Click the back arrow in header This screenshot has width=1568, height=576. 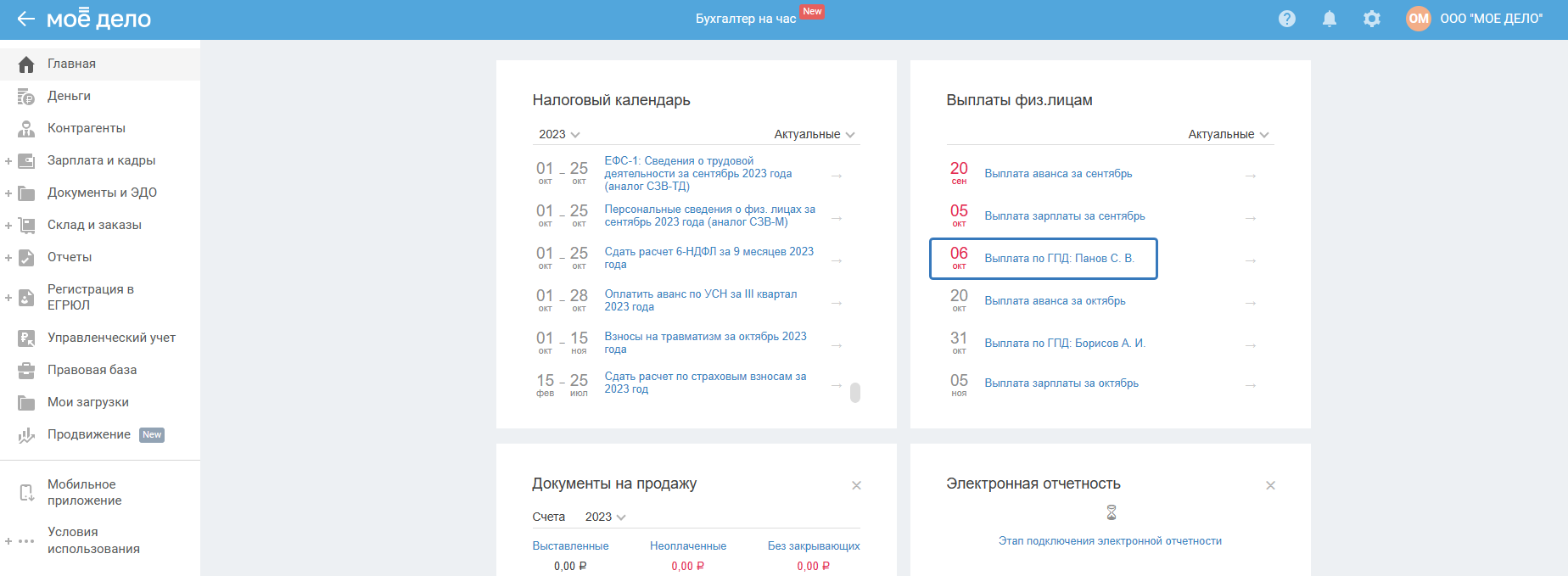click(x=26, y=19)
